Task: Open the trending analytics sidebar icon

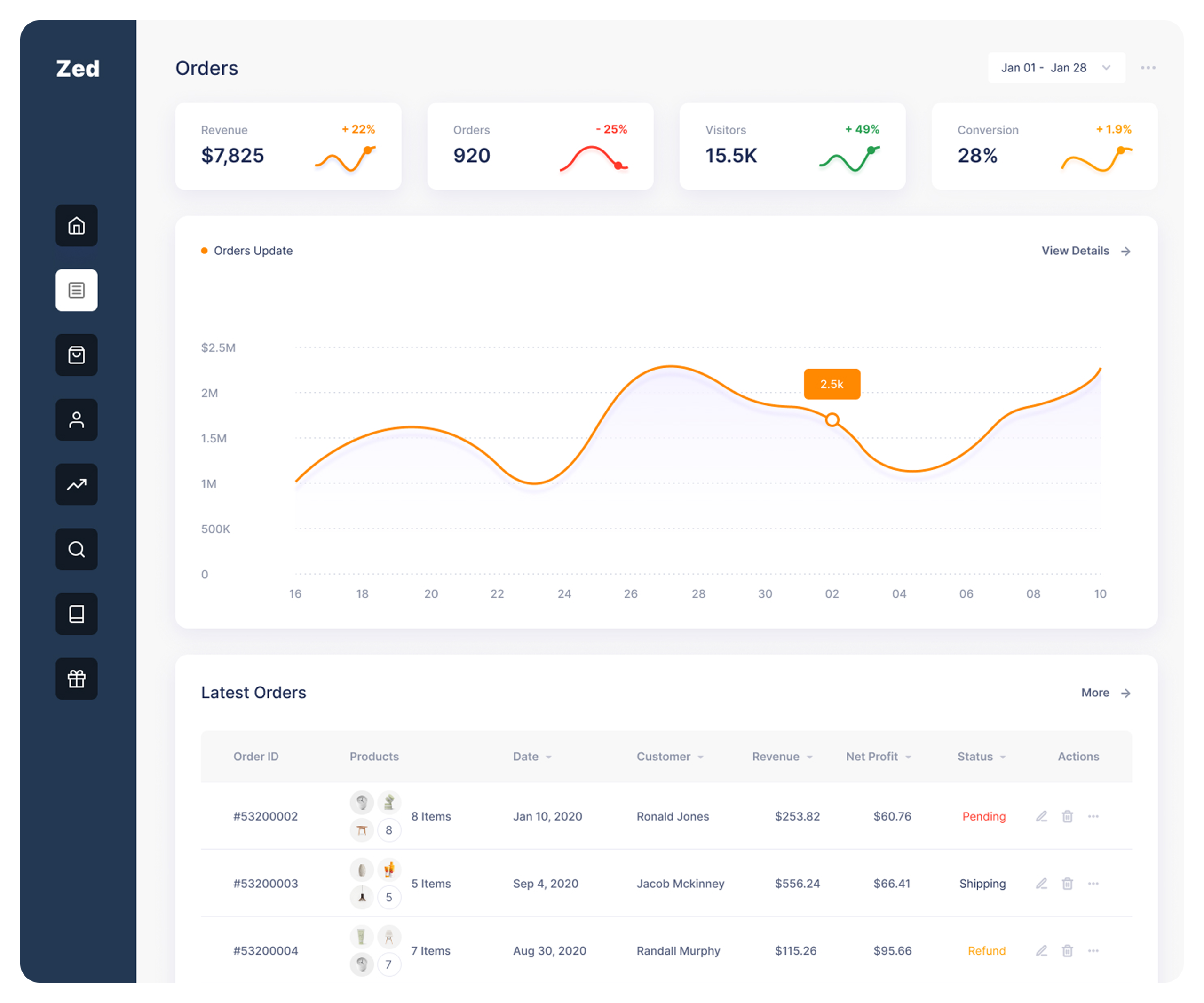Action: pos(76,484)
